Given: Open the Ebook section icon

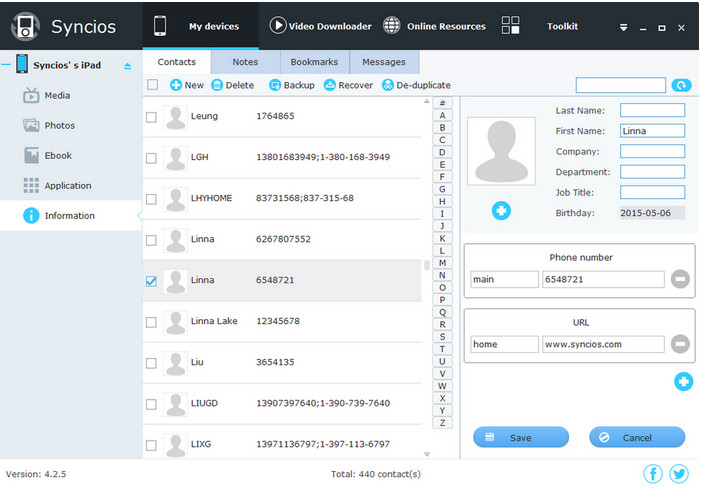Looking at the screenshot, I should click(x=31, y=155).
